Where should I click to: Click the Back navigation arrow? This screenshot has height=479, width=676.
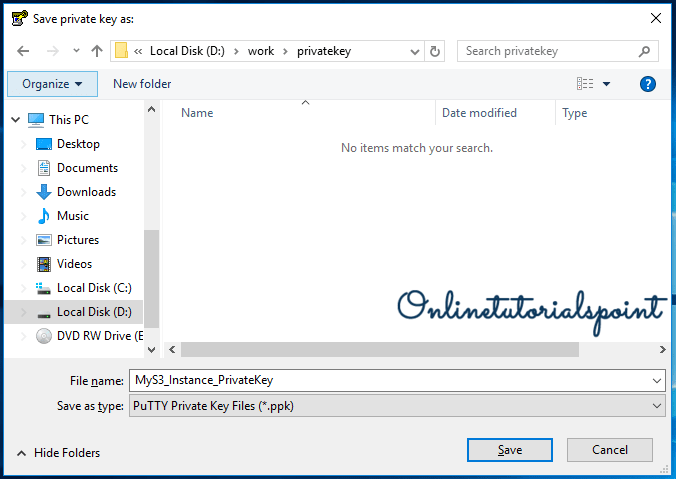(x=23, y=51)
